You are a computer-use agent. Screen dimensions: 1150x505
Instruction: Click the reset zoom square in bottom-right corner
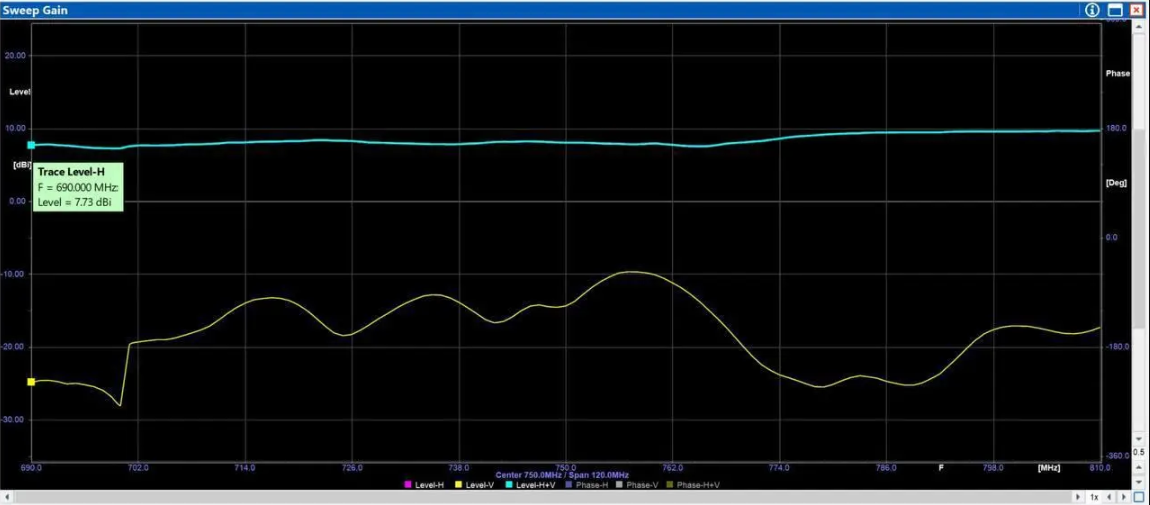click(1139, 497)
